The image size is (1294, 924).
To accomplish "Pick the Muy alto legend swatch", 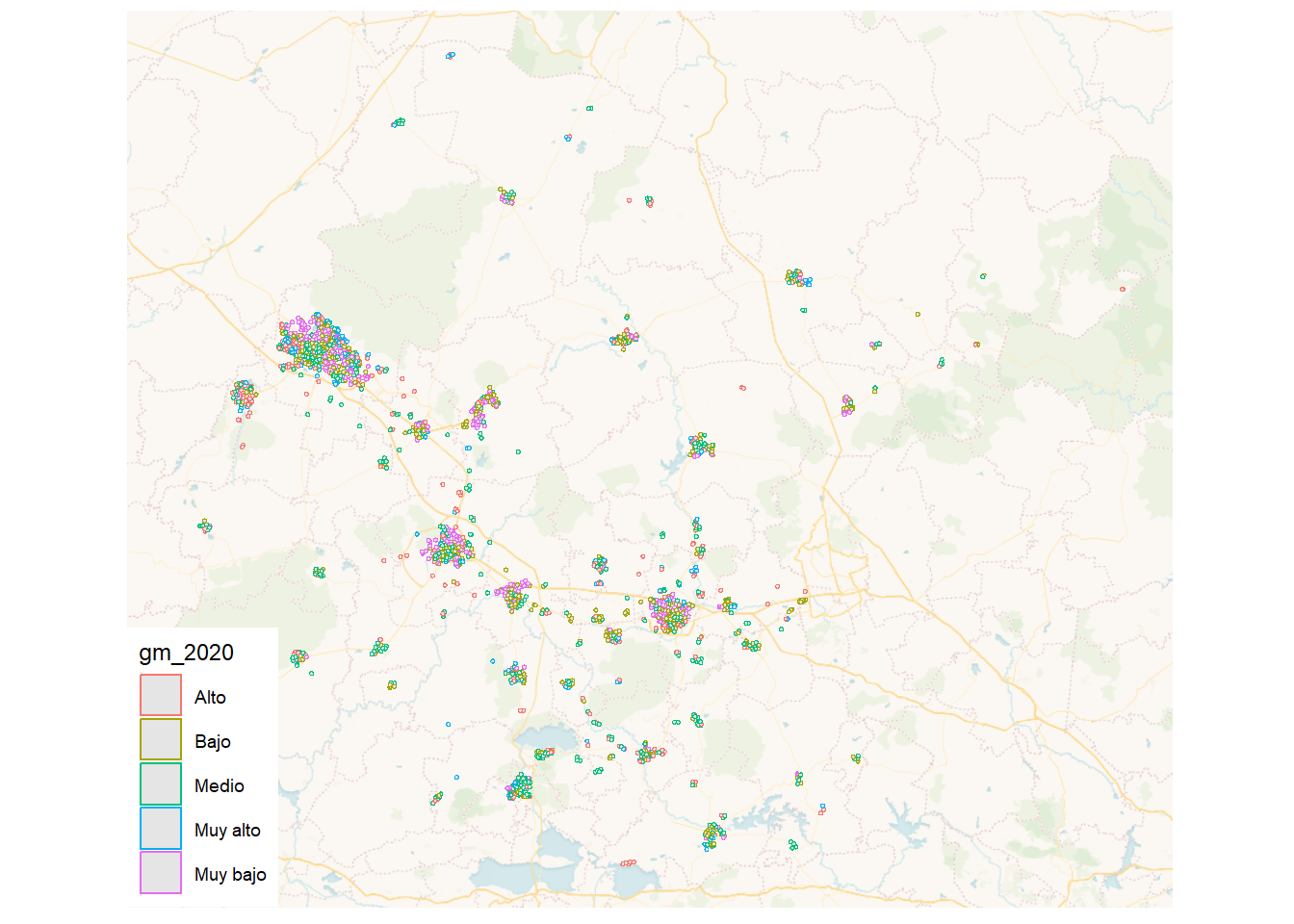I will [x=161, y=829].
